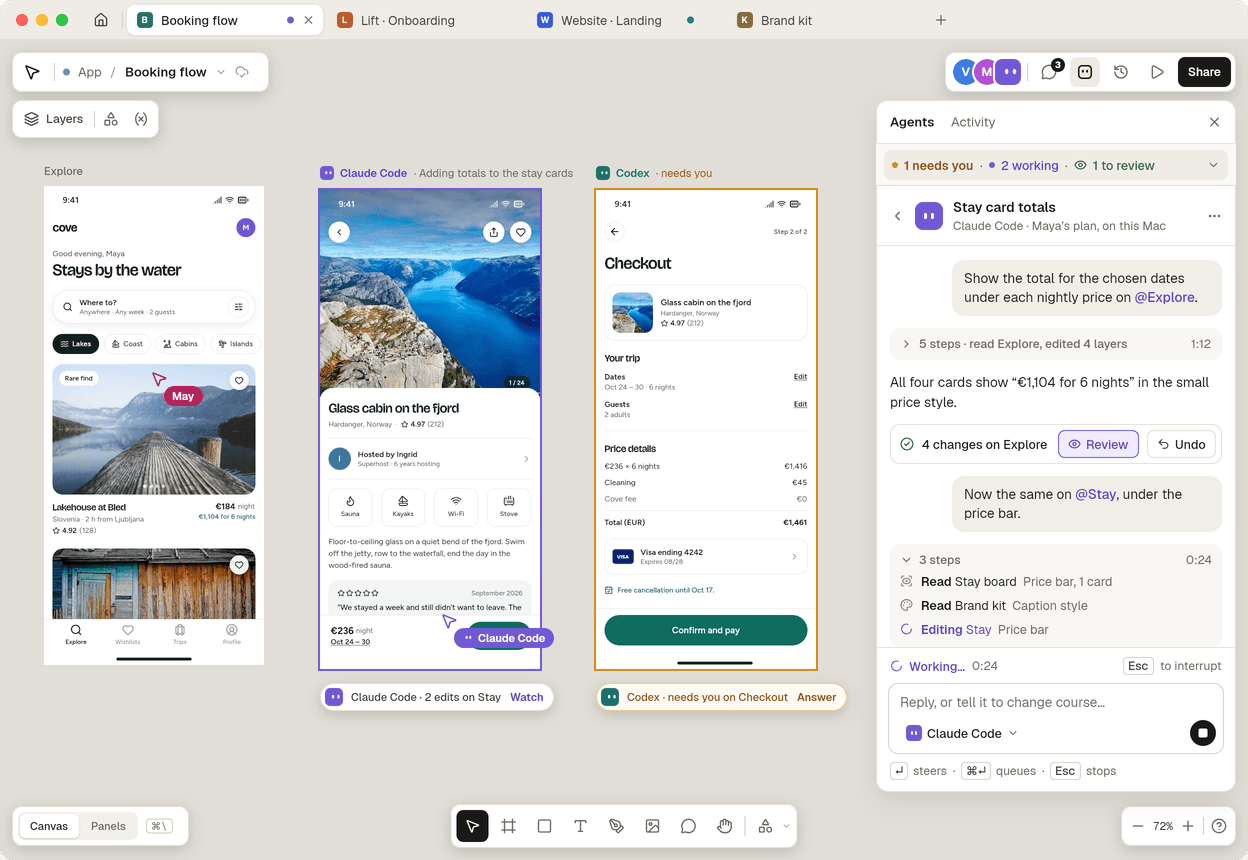Stop the agent with the stop button
The height and width of the screenshot is (860, 1248).
click(1203, 733)
